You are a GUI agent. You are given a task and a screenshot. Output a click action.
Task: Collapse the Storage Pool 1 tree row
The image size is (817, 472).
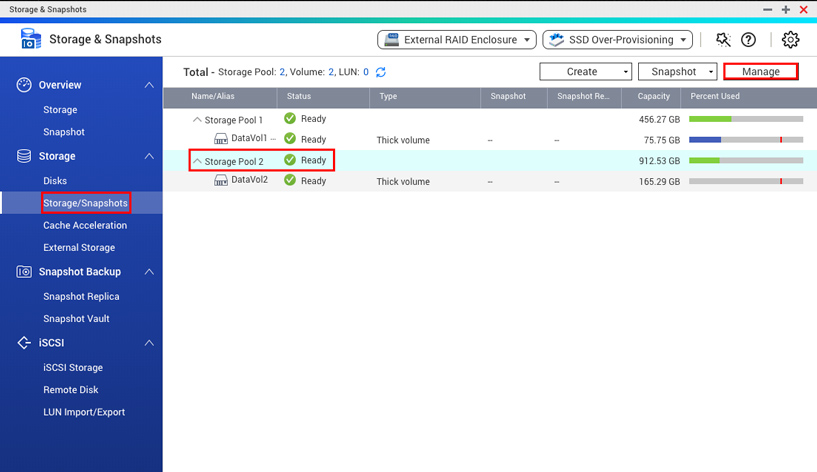point(197,119)
